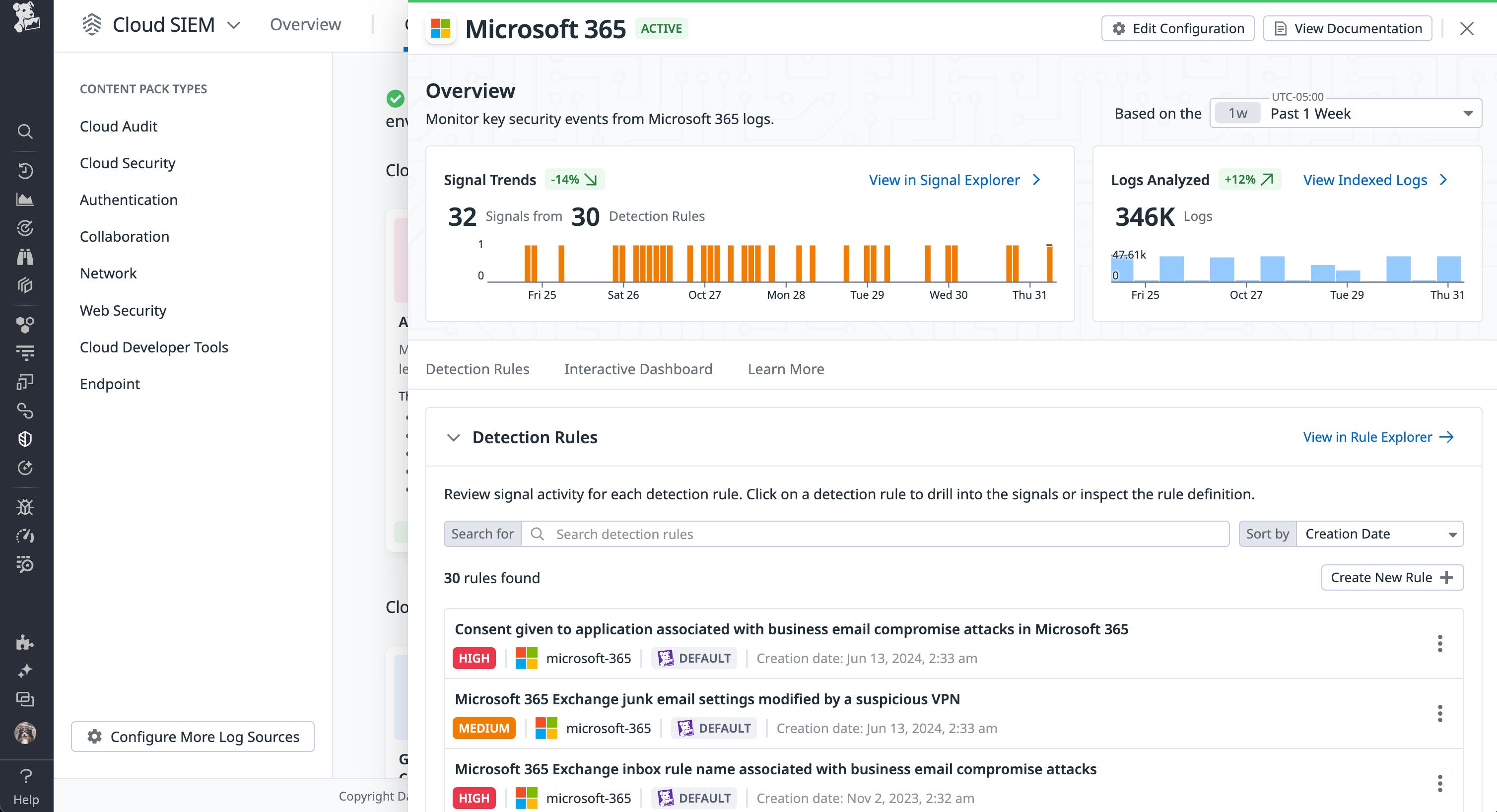Click the Help question mark icon
1497x812 pixels.
(26, 776)
